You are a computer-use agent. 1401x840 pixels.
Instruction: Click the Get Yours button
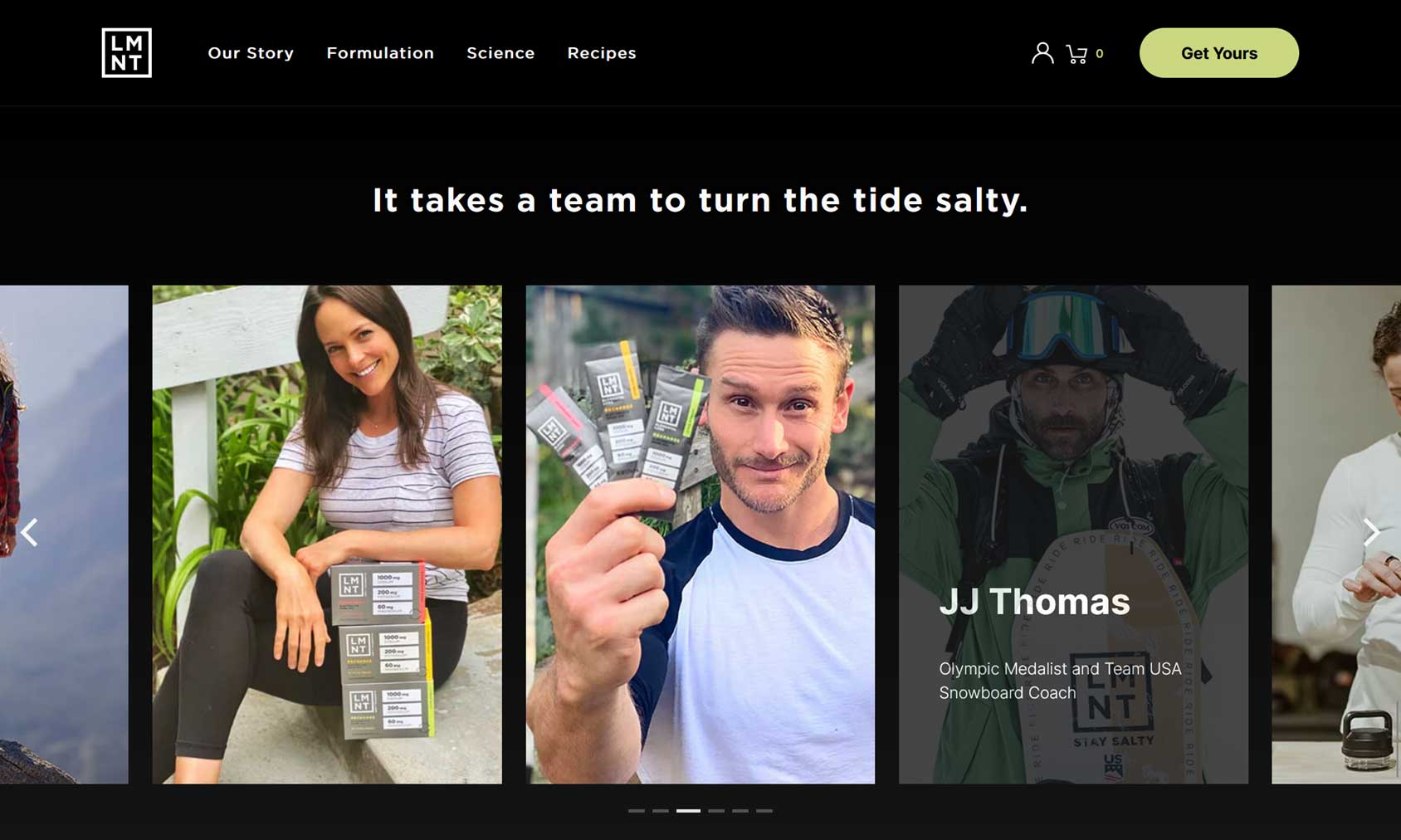coord(1218,53)
